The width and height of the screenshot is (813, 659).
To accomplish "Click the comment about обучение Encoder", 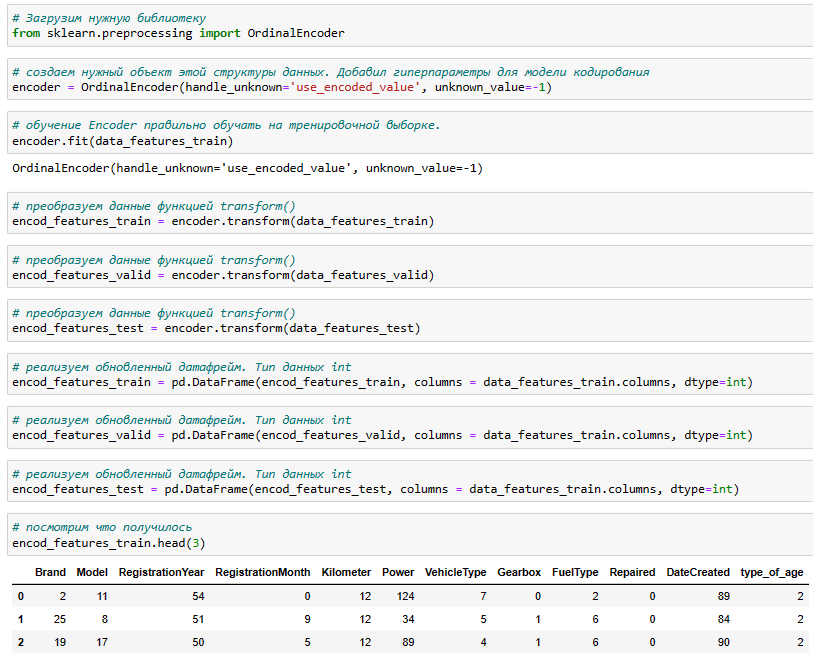I will tap(226, 125).
